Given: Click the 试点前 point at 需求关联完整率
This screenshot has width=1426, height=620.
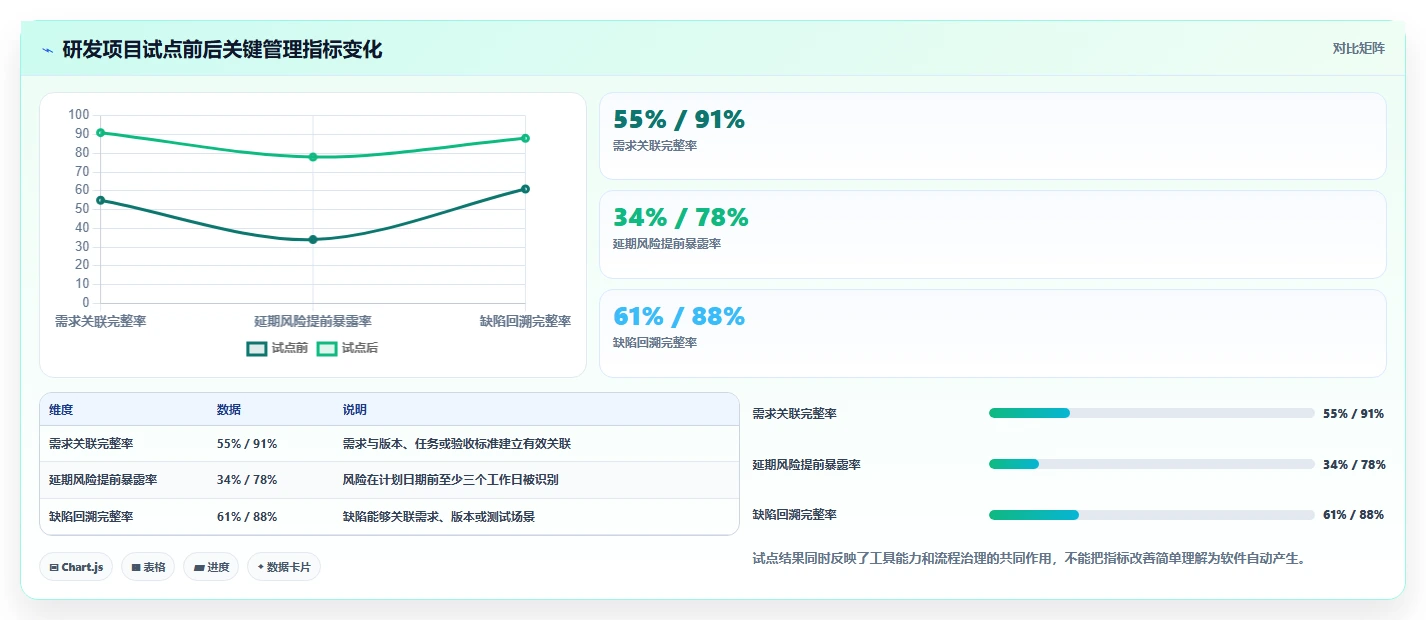Looking at the screenshot, I should tap(100, 200).
